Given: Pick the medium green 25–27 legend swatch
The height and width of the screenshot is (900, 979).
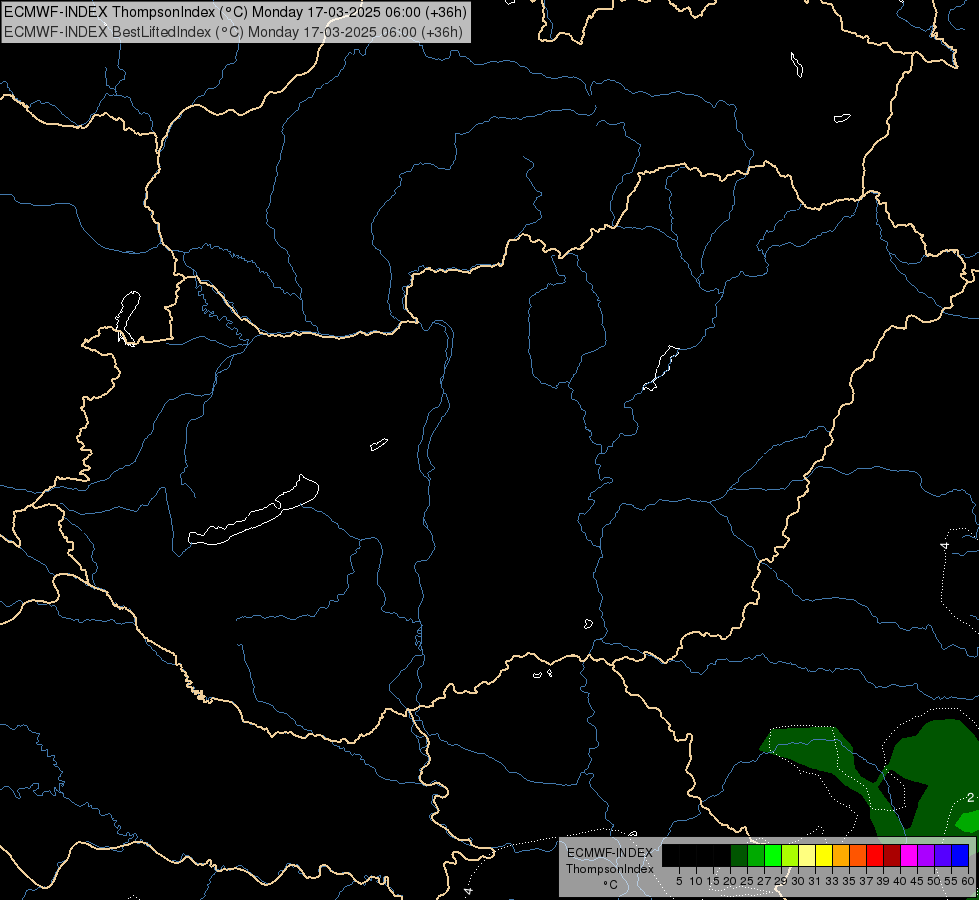Looking at the screenshot, I should (756, 855).
